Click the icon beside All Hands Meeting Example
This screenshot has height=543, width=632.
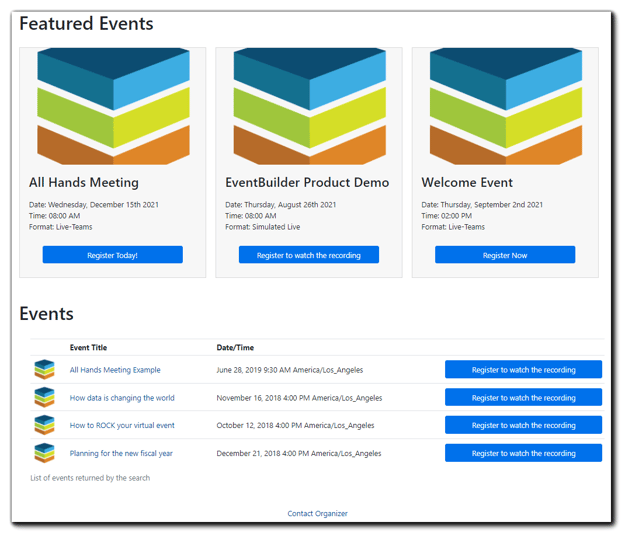[44, 370]
